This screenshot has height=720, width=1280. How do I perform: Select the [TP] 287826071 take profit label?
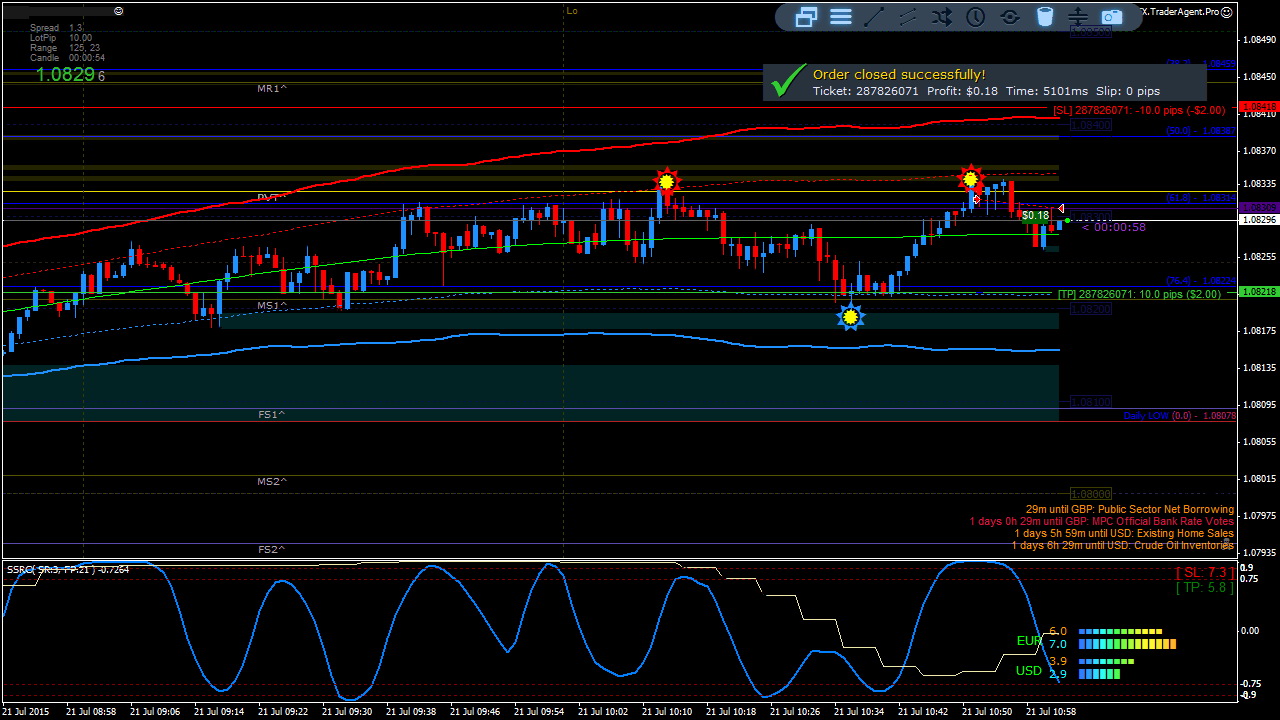tap(1139, 294)
